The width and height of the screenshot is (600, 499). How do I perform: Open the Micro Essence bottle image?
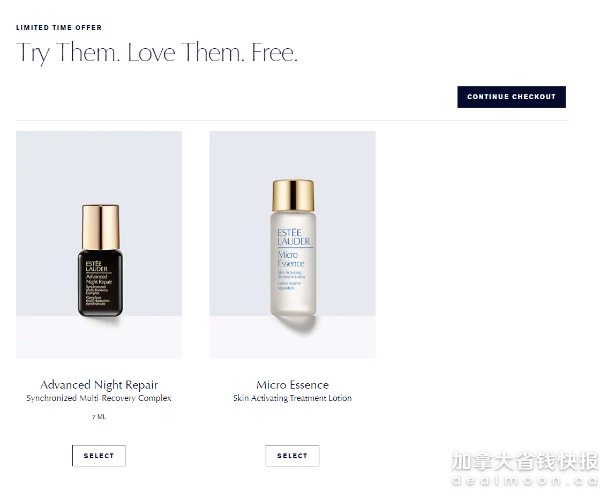coord(292,245)
